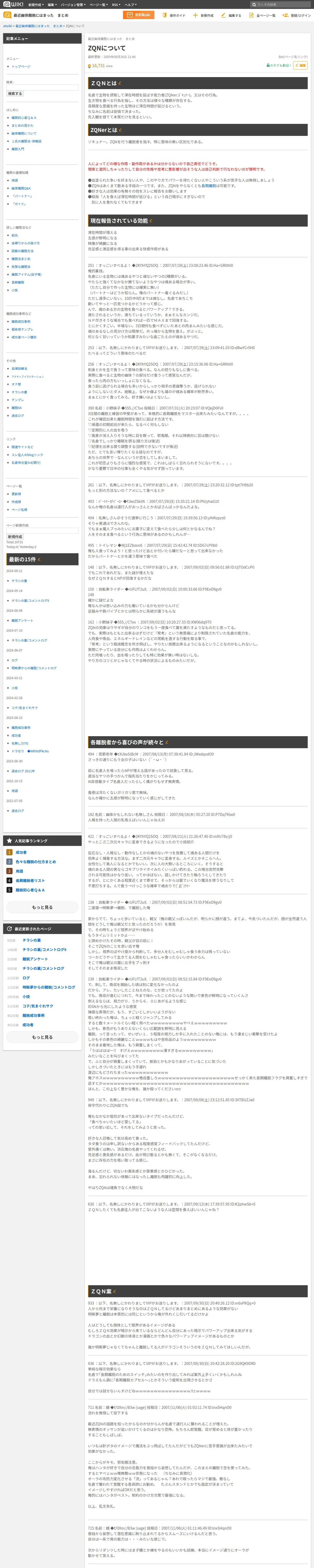
Task: Click the orange 1 rank badge for 成功者
Action: [x=9, y=853]
